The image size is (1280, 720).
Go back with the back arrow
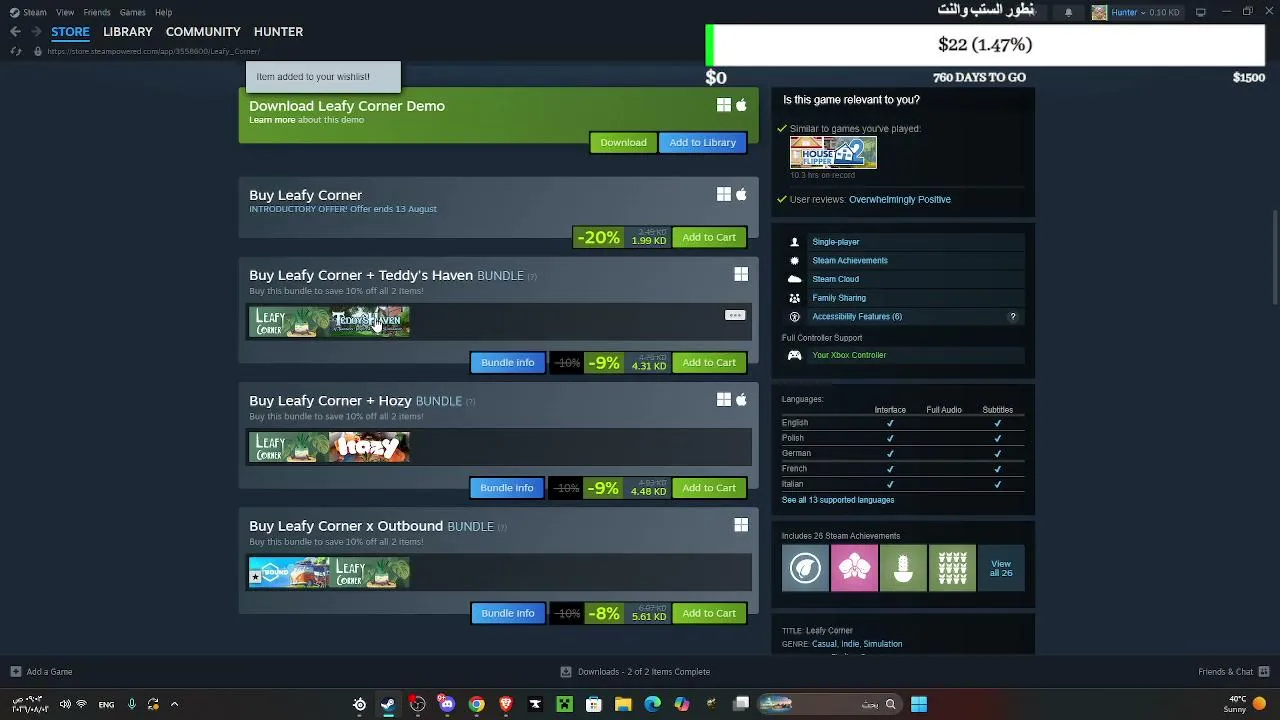[x=15, y=32]
